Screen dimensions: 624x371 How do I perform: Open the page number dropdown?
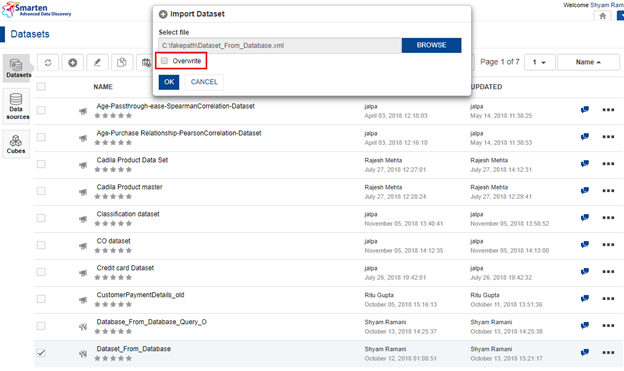point(539,62)
